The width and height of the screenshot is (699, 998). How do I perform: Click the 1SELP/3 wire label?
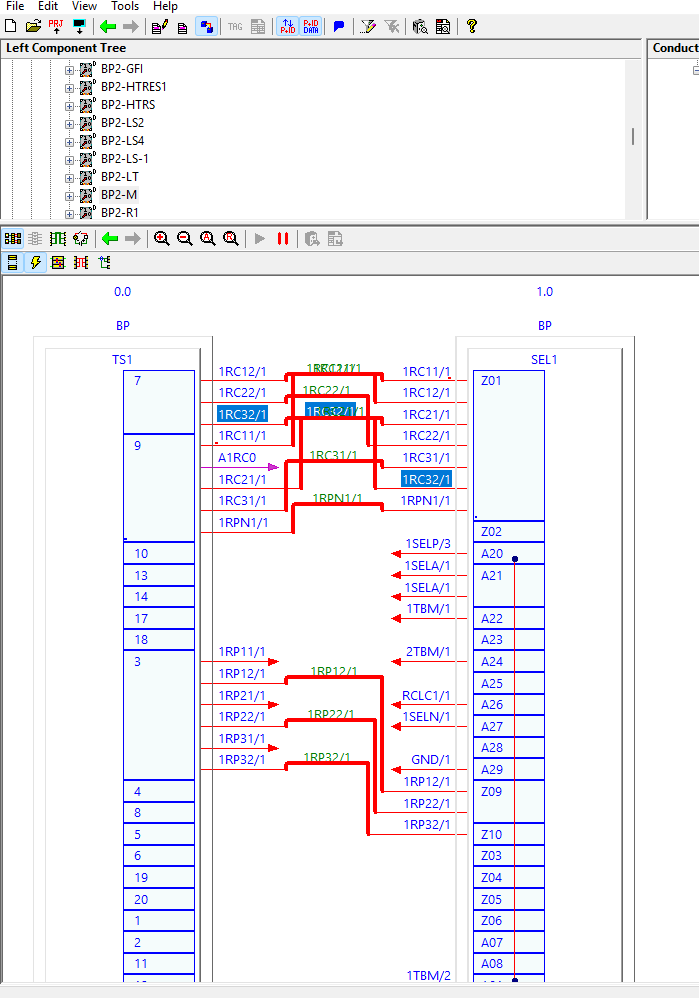(x=428, y=544)
